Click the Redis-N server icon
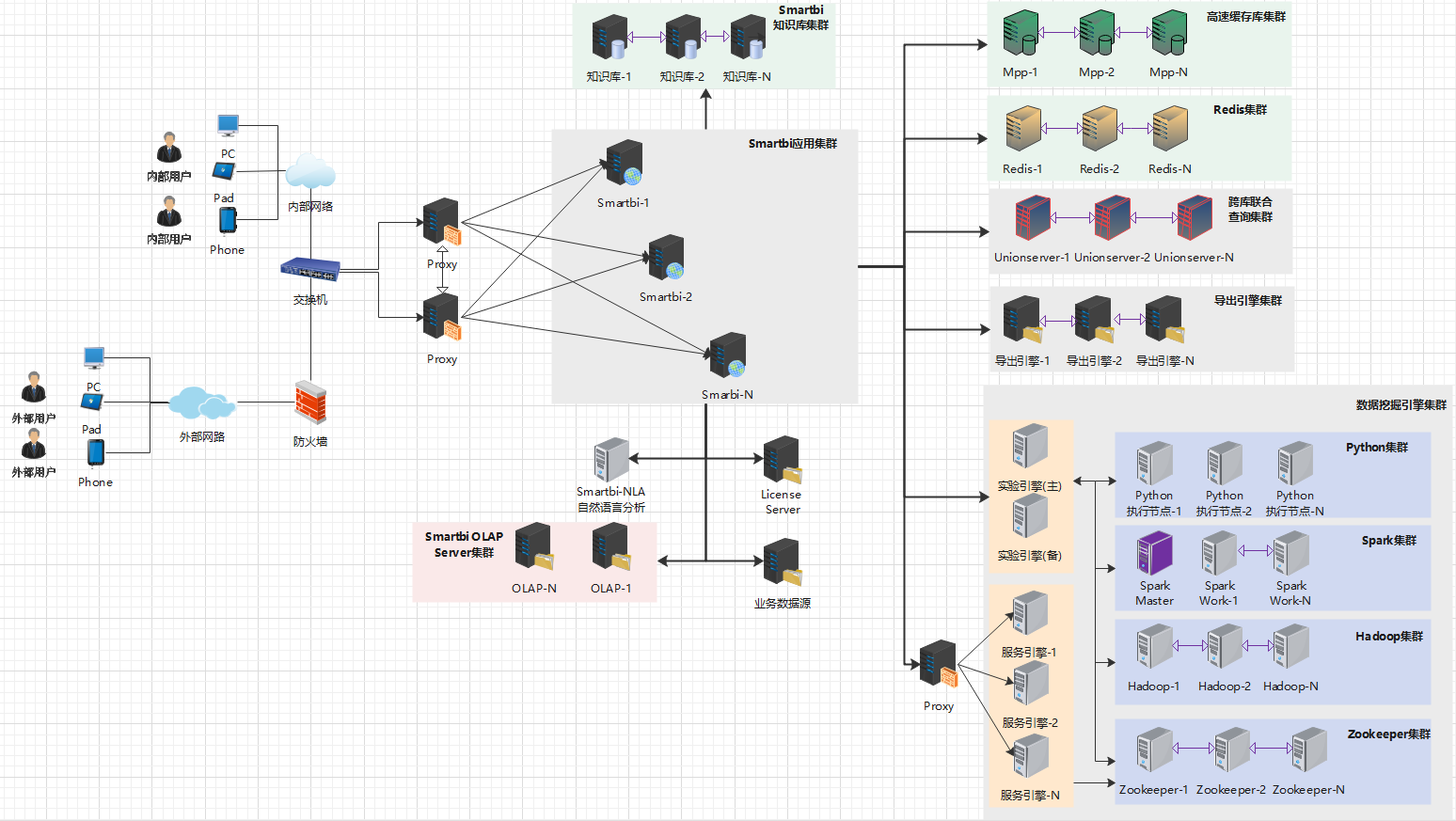 [x=1170, y=129]
